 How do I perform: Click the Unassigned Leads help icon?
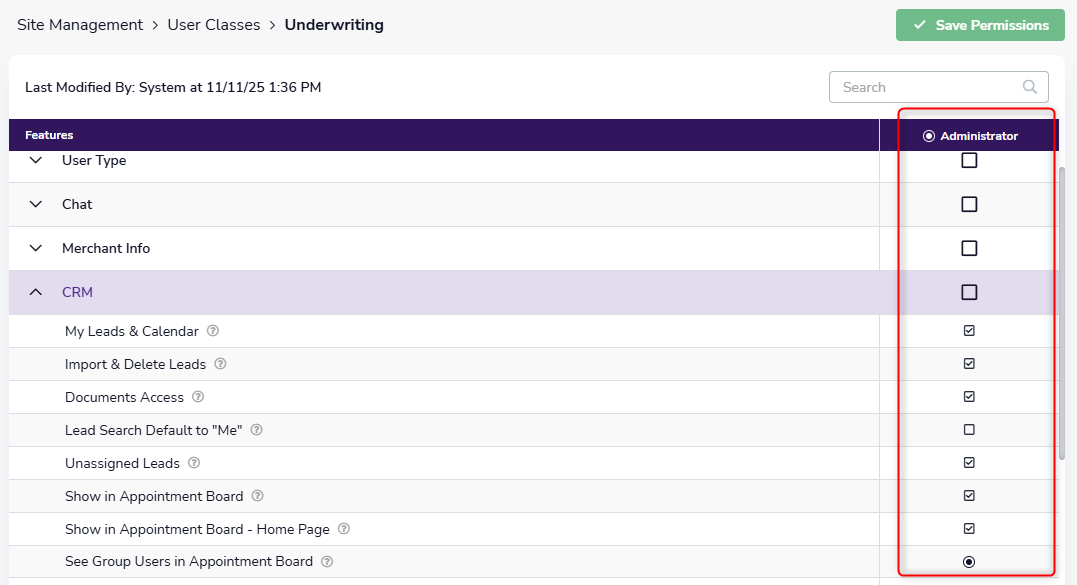(194, 463)
